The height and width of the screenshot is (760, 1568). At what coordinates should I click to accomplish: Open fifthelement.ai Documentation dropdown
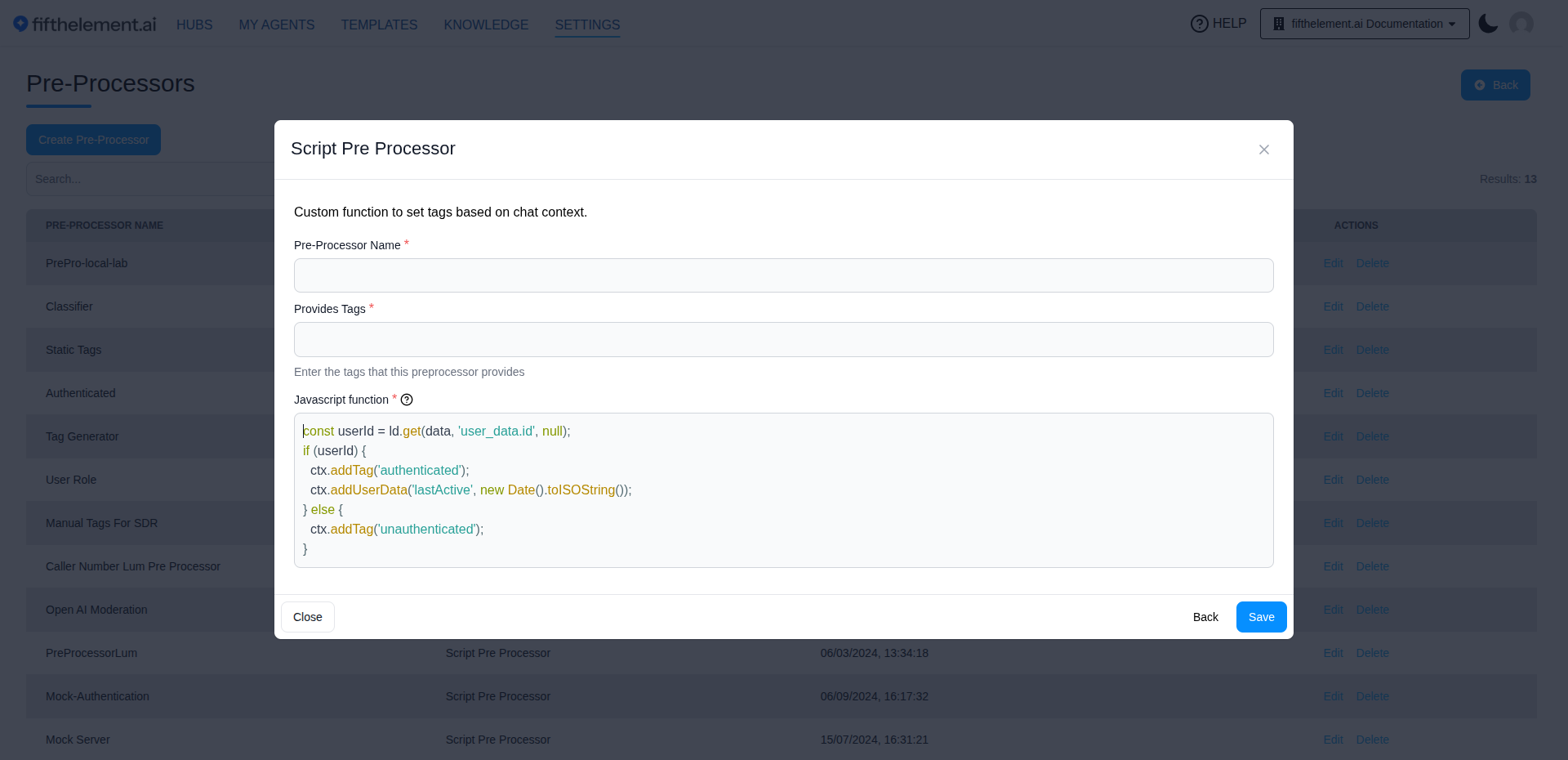pyautogui.click(x=1365, y=24)
